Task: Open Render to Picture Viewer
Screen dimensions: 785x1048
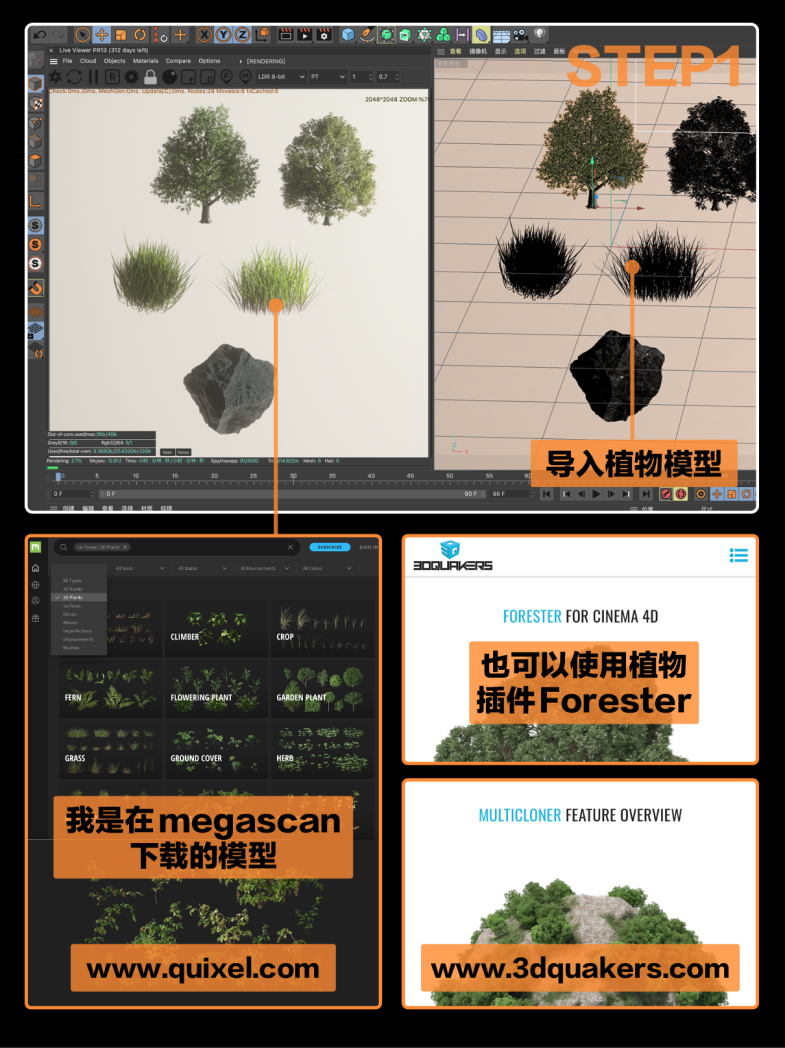Action: click(x=305, y=35)
